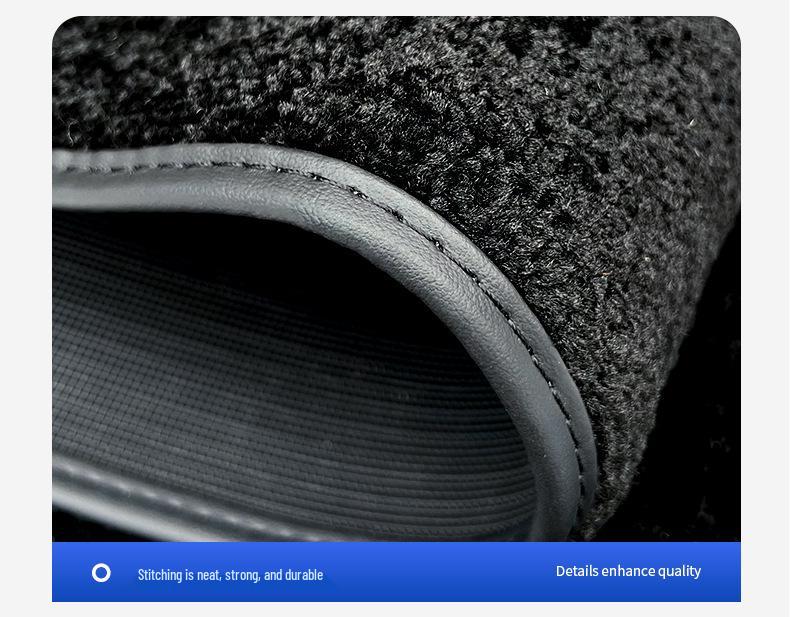790x617 pixels.
Task: Open the floor mat product photo
Action: pos(396,280)
